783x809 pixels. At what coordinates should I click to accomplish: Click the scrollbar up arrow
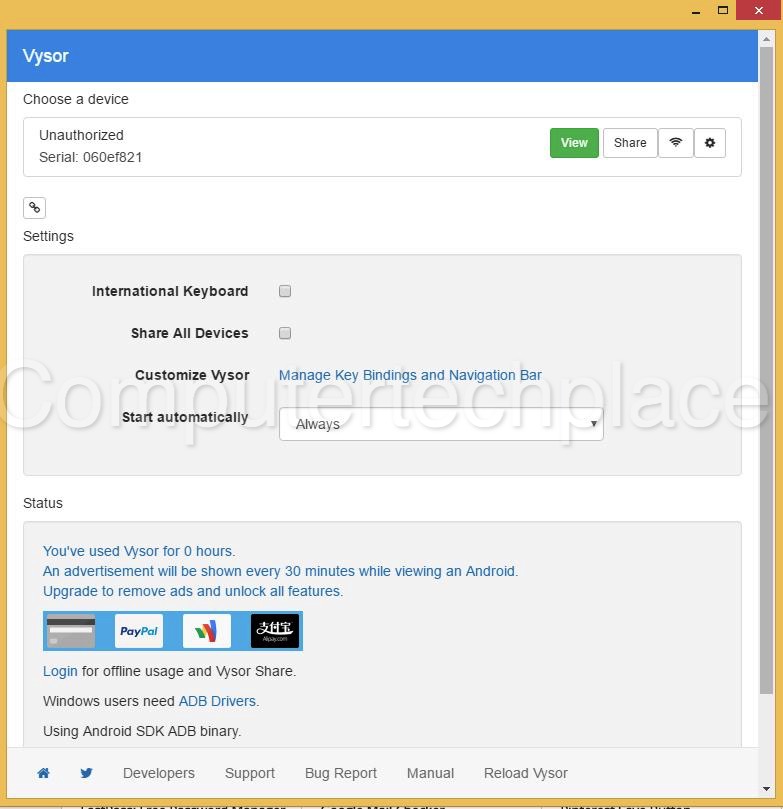point(766,39)
